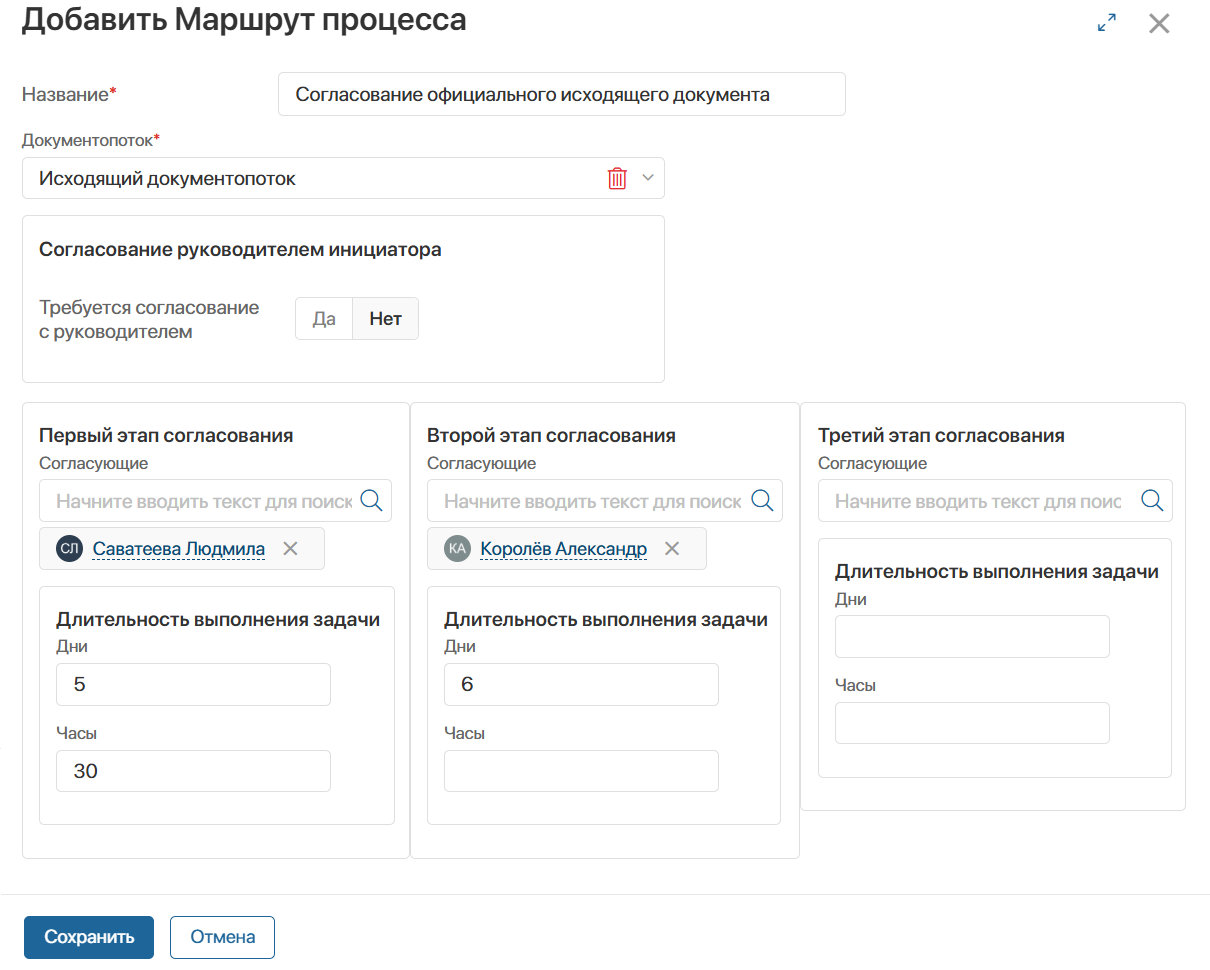Viewport: 1210px width, 970px height.
Task: Open the Документопоток dropdown
Action: pos(648,177)
